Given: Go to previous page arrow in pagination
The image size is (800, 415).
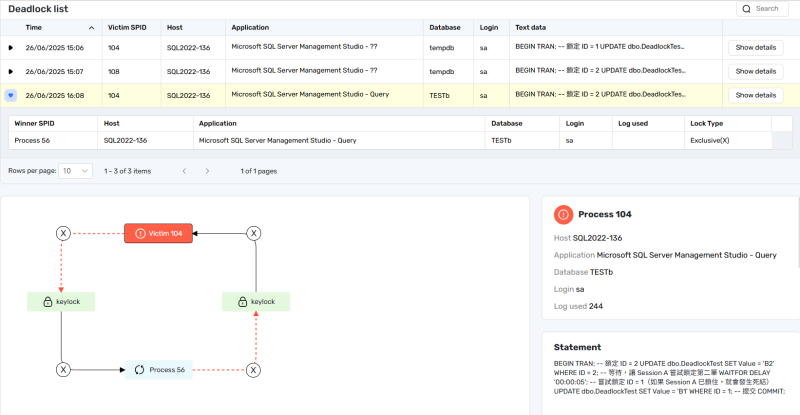Looking at the screenshot, I should tap(184, 171).
